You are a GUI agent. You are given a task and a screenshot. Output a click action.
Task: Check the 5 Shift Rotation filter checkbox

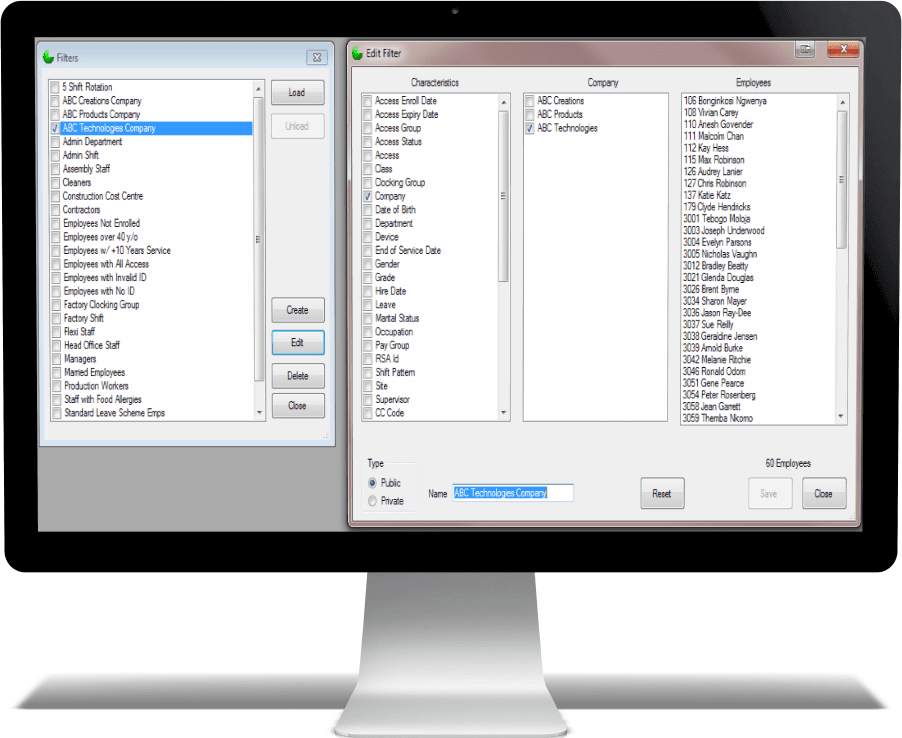[55, 87]
